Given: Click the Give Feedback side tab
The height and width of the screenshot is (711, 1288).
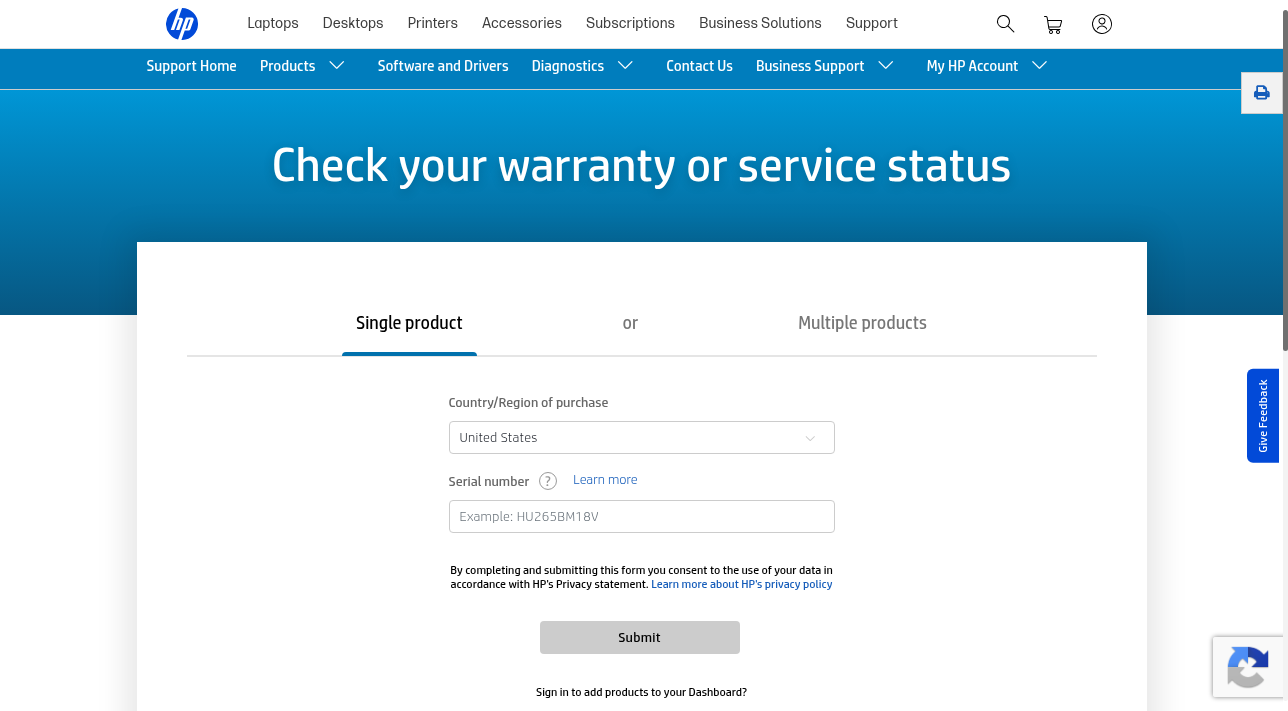Looking at the screenshot, I should (x=1263, y=416).
